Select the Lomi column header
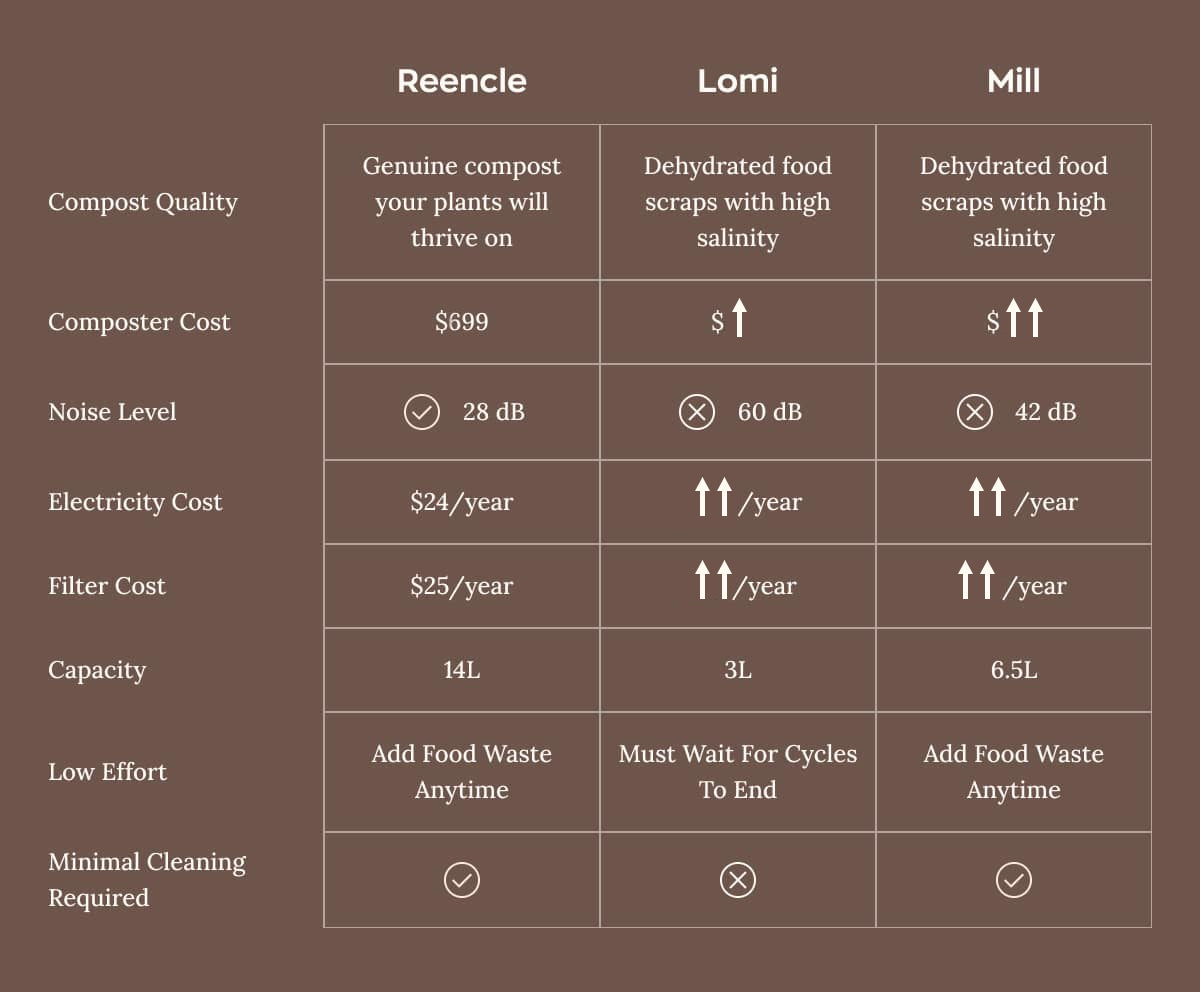Screen dimensions: 1200x992 [738, 81]
